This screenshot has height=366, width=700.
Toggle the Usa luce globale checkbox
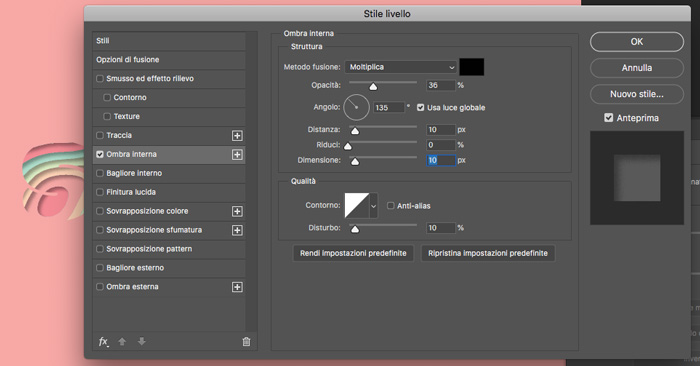(x=421, y=108)
